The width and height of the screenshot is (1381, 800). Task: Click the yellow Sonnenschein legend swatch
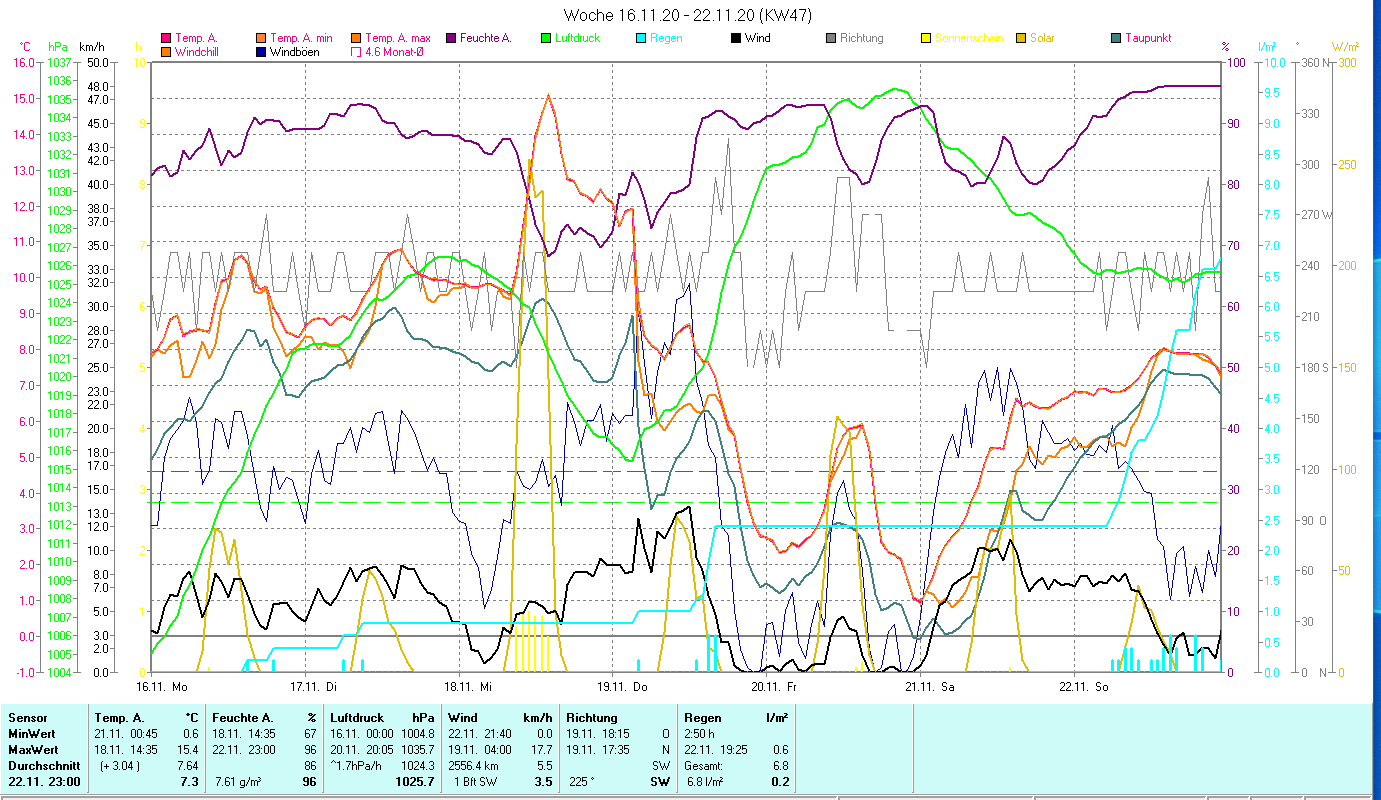[x=926, y=38]
